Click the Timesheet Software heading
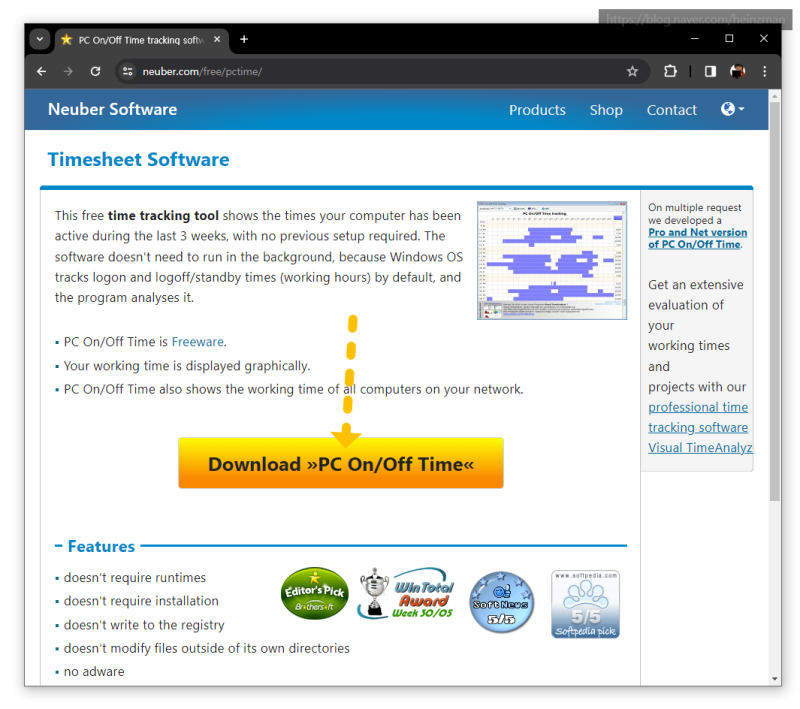Screen dimensions: 800x709 139,160
